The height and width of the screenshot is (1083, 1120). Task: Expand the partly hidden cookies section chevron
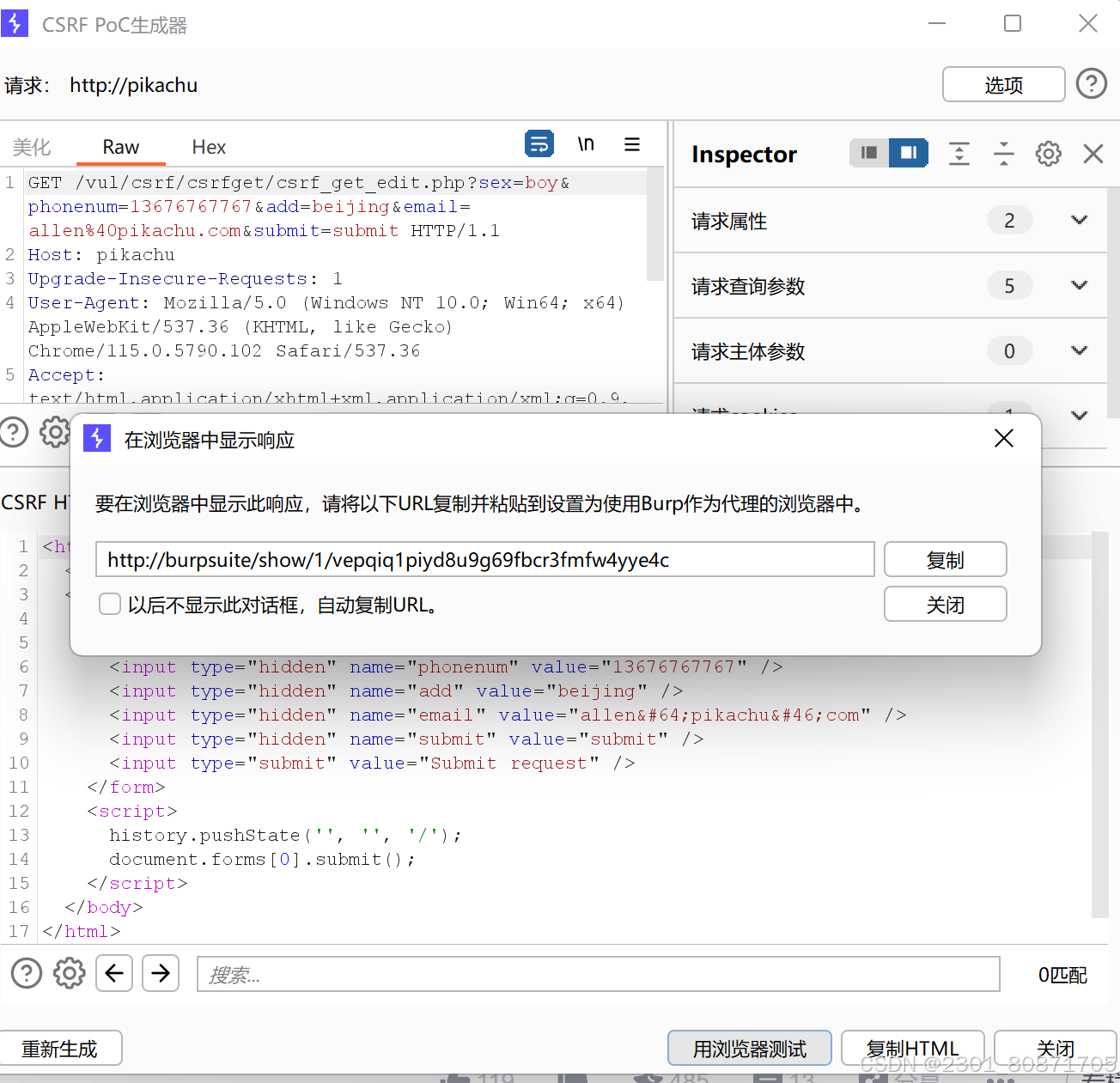[x=1080, y=415]
